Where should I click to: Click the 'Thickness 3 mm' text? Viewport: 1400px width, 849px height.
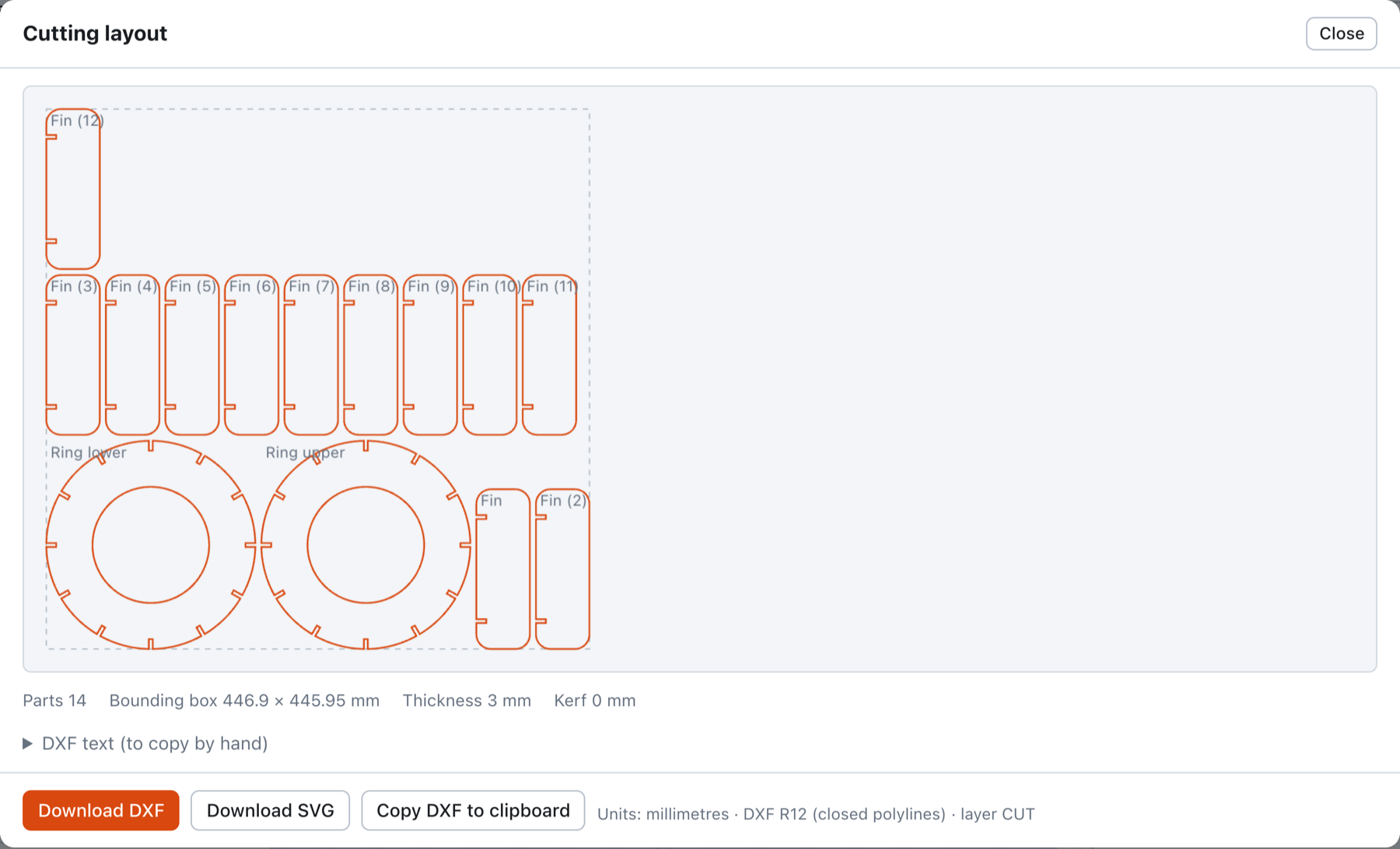(x=467, y=701)
